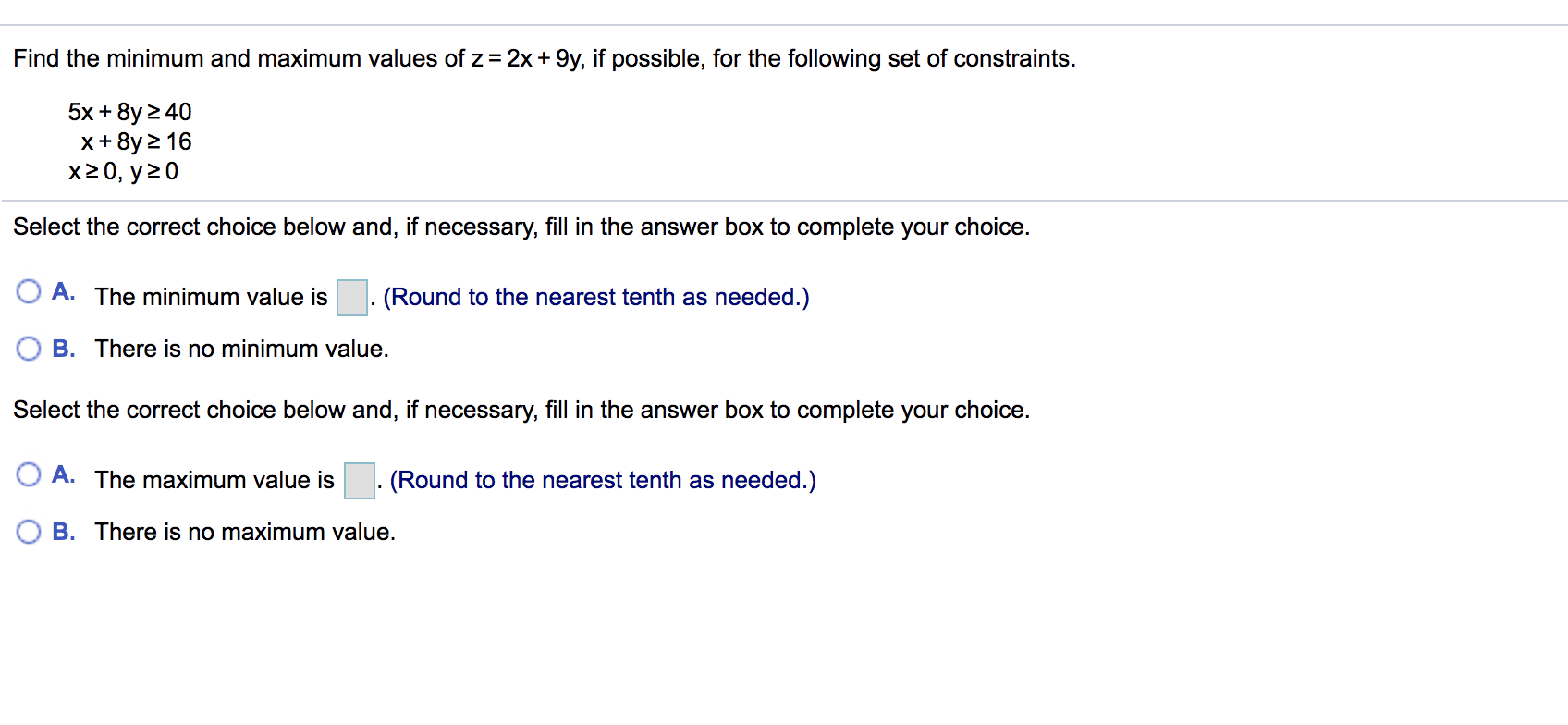
Task: Click the unselected radio circle next to A
Action: (x=29, y=290)
